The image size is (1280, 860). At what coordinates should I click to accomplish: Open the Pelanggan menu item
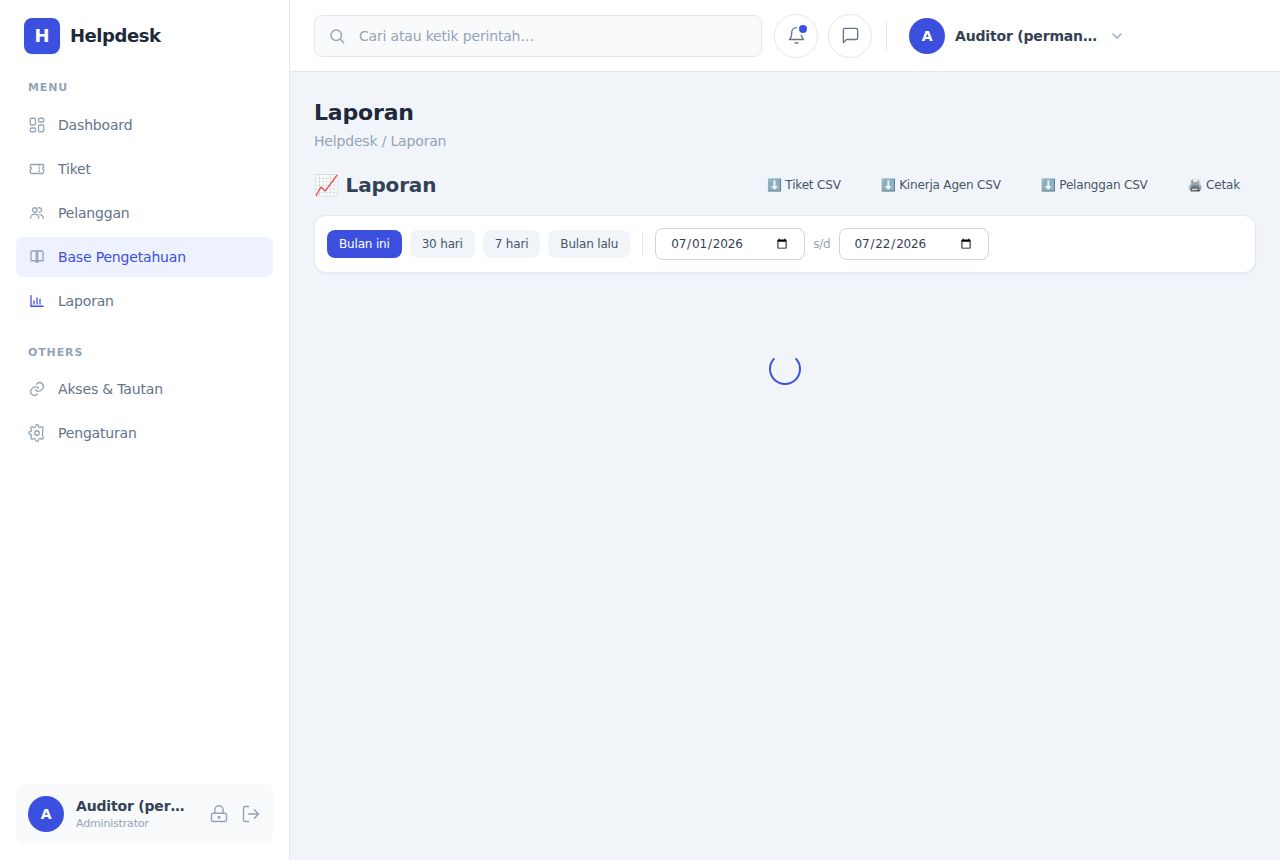144,213
